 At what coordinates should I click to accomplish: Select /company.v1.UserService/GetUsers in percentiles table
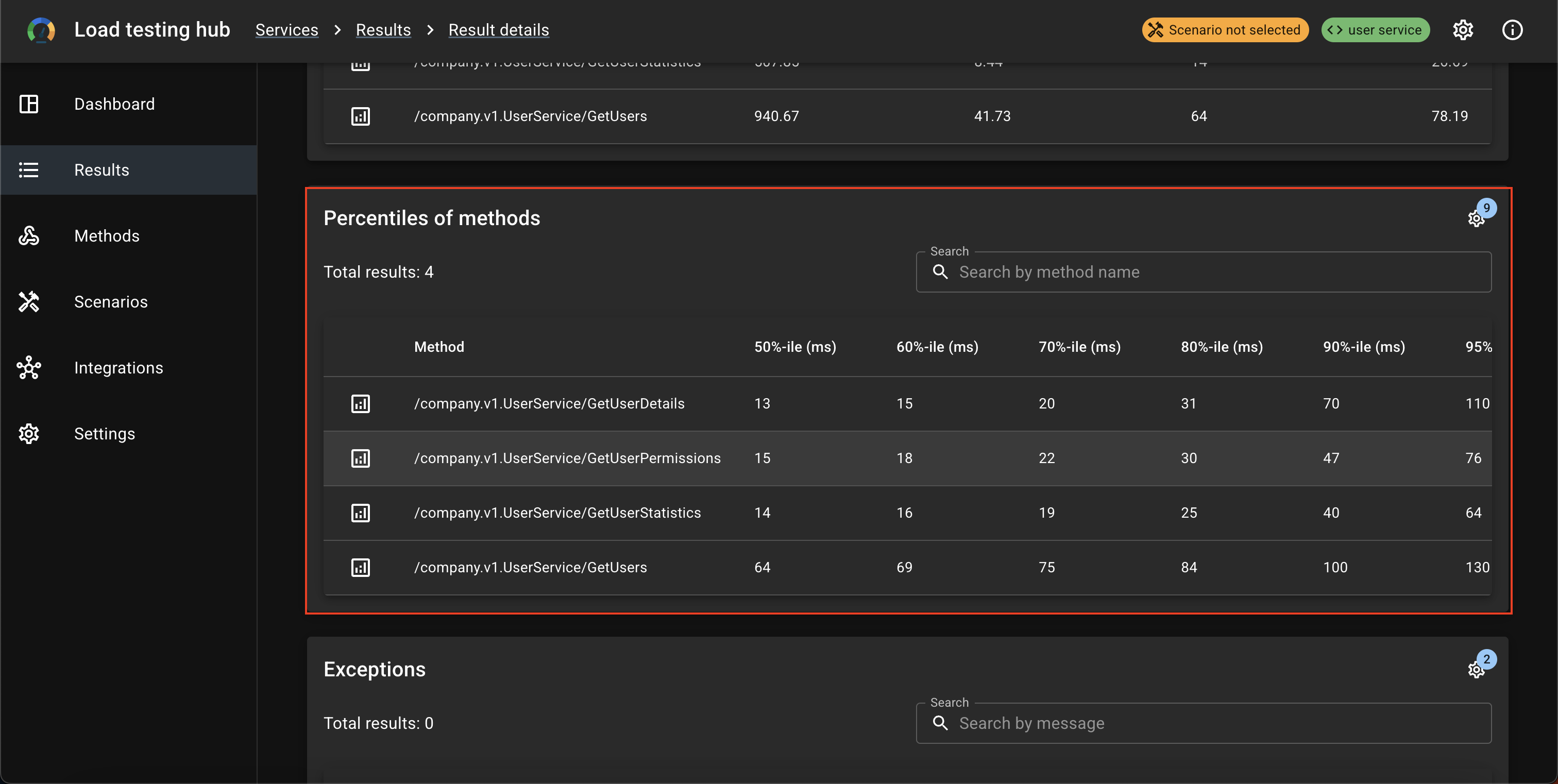pos(531,568)
